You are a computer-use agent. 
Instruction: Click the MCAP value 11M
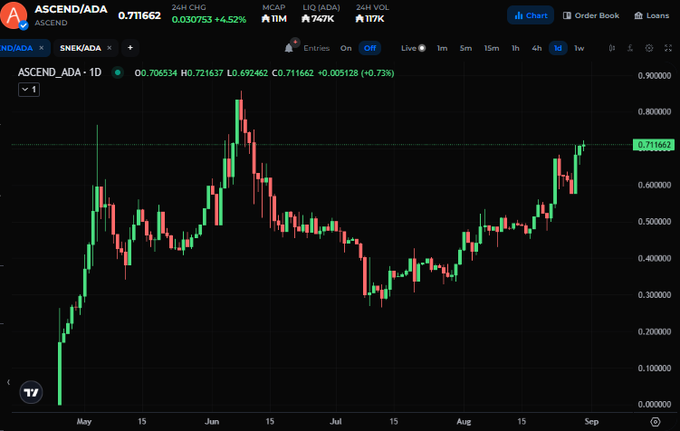(x=274, y=19)
